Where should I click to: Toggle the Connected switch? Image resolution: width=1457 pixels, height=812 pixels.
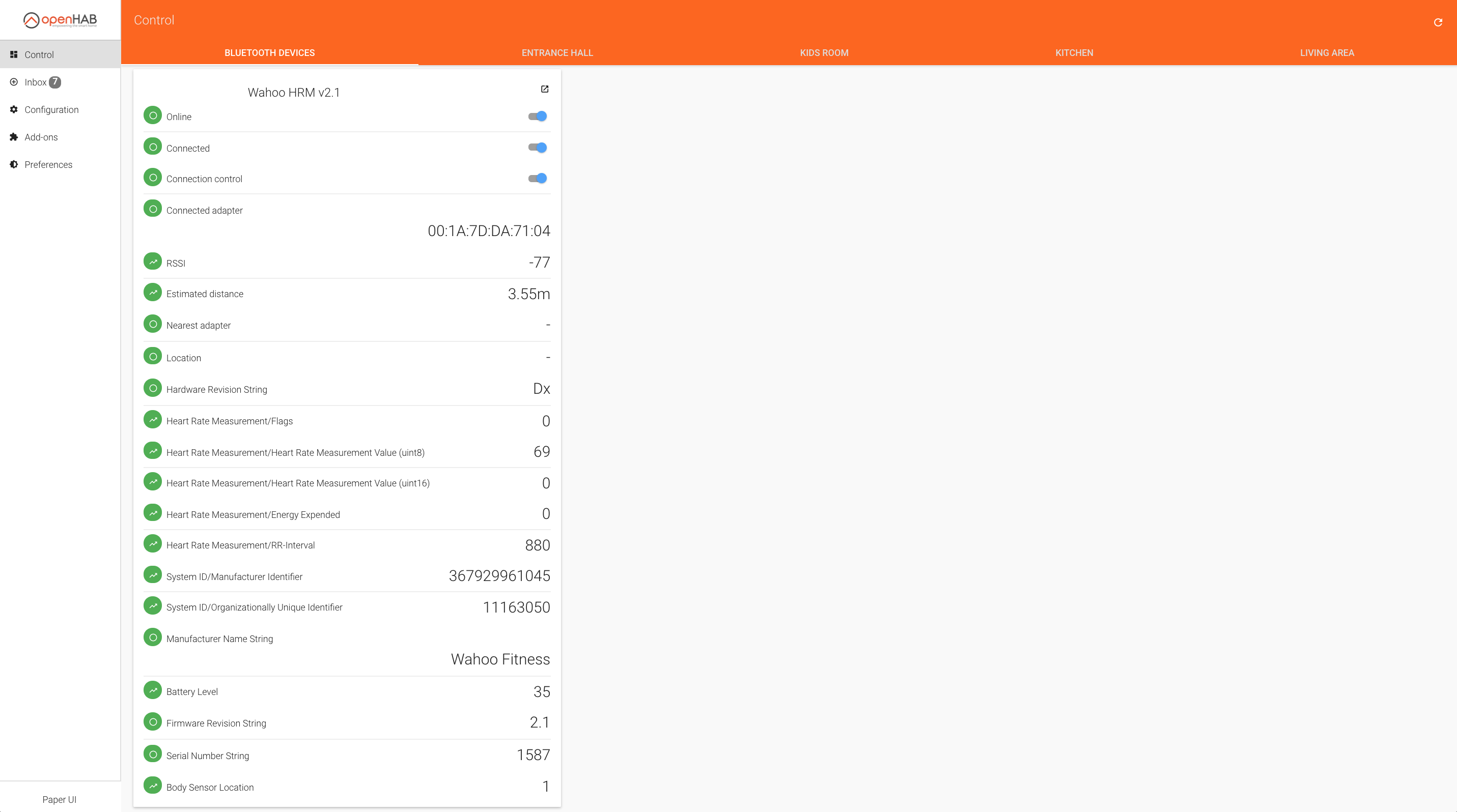(x=537, y=148)
